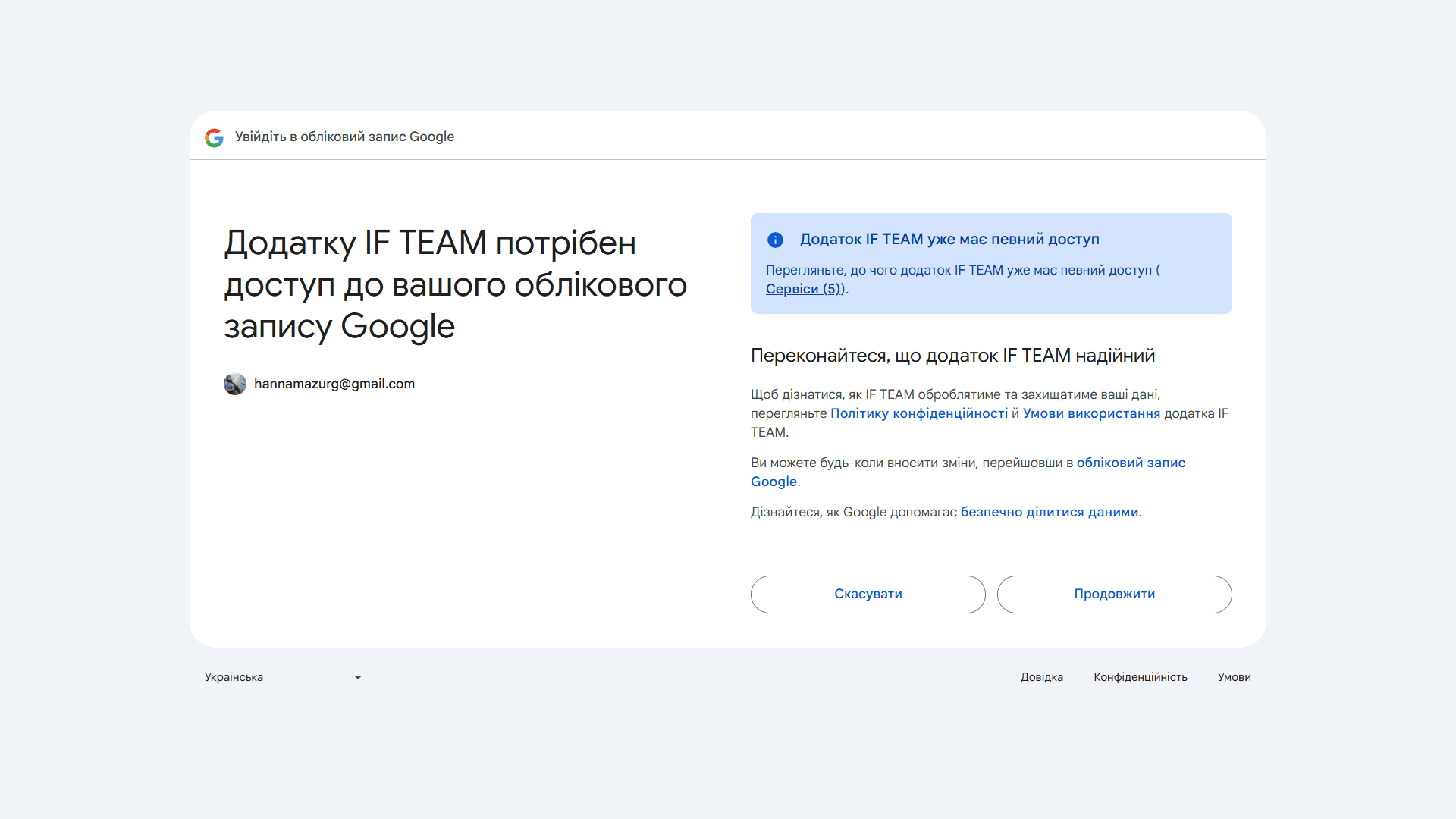Click the 'Увійдіть в обліковий запис Google' header text
This screenshot has height=819, width=1456.
[344, 137]
